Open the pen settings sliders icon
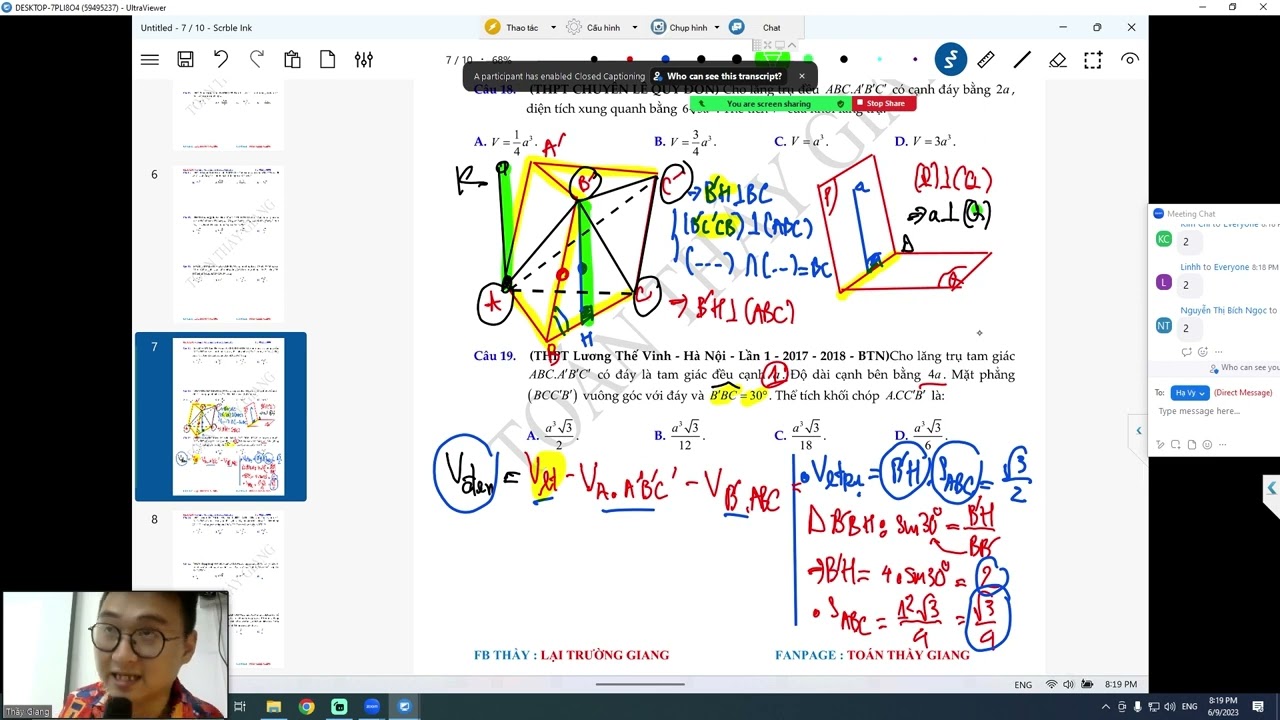 point(364,60)
